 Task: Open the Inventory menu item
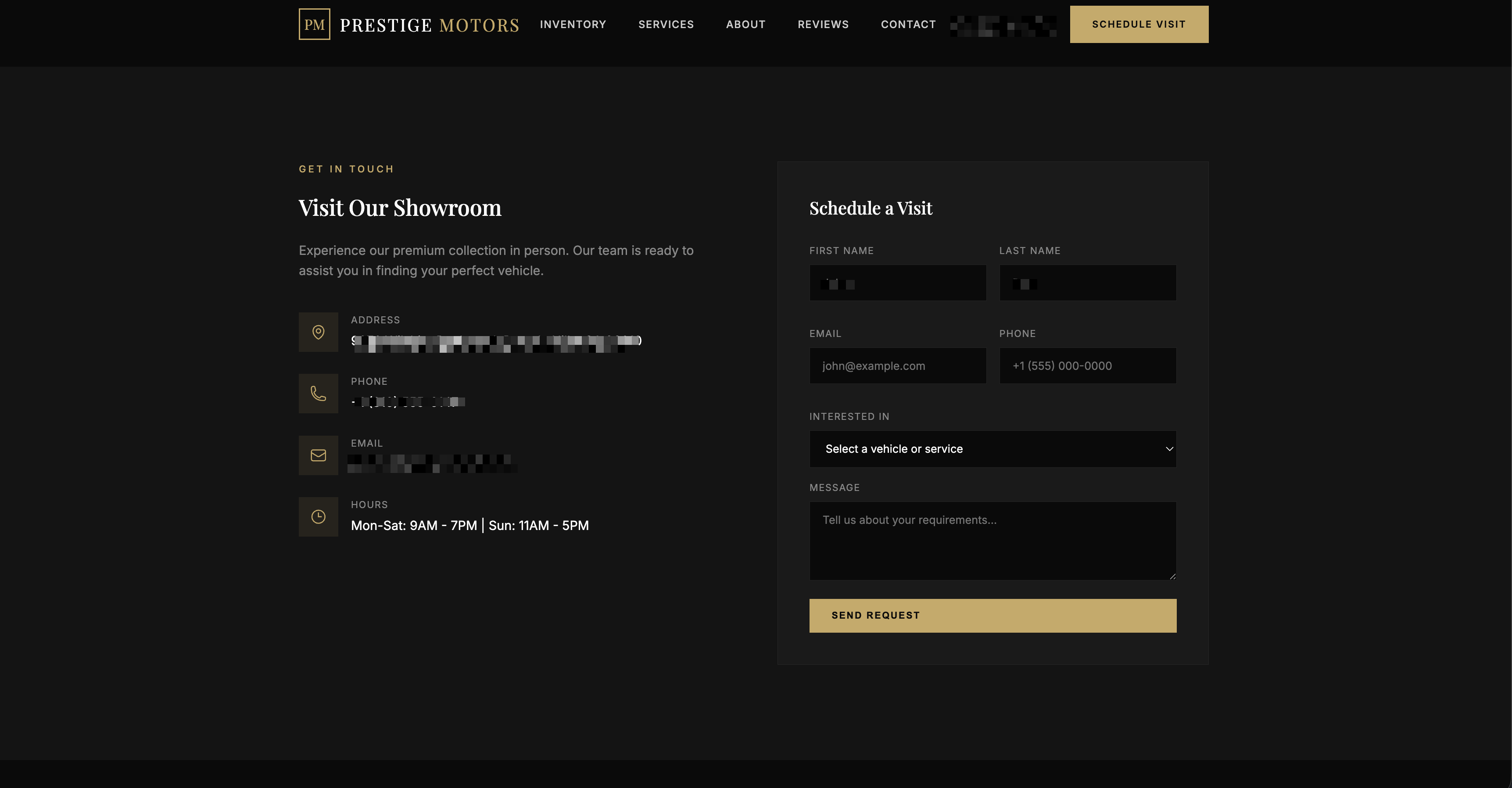point(573,25)
